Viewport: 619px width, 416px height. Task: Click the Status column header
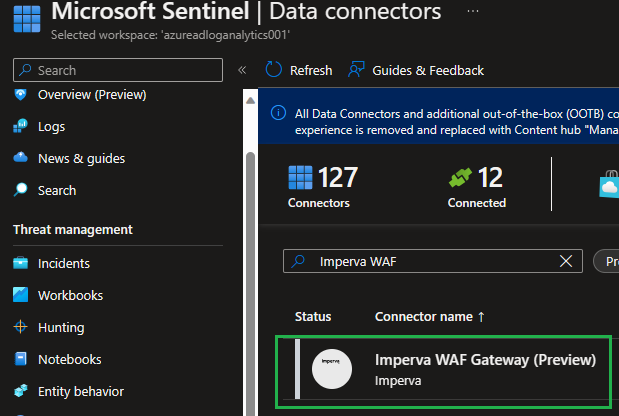coord(313,317)
